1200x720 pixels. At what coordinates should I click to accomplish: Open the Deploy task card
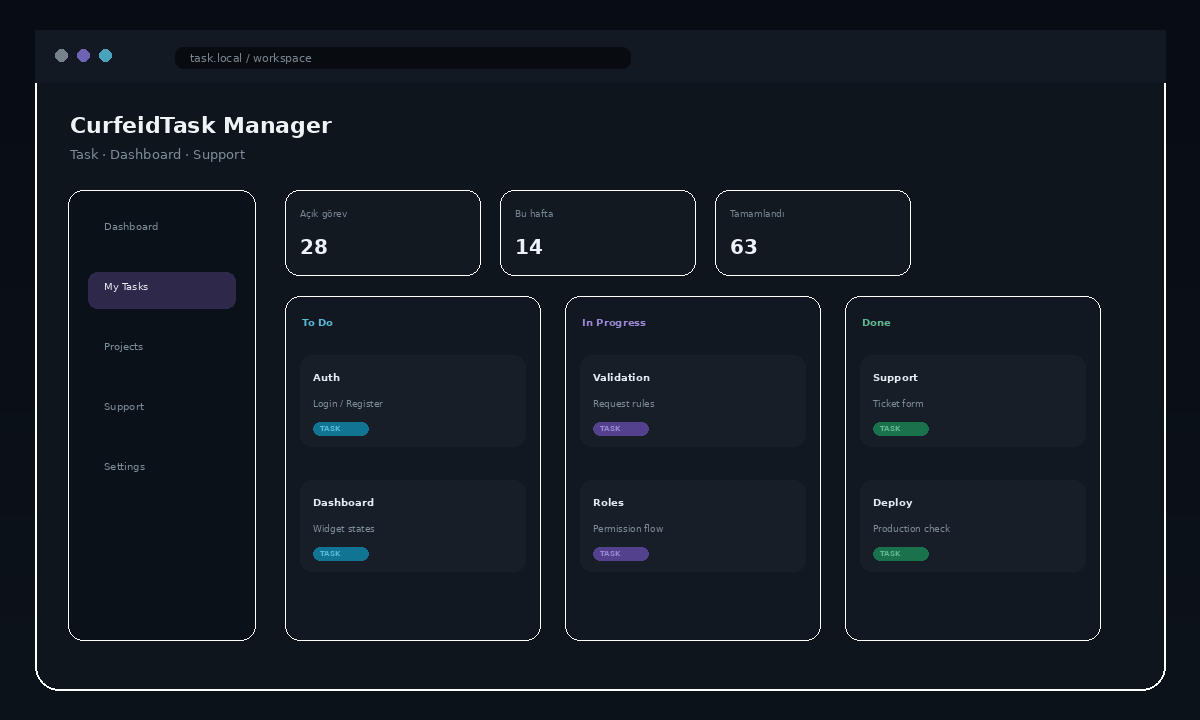coord(973,526)
